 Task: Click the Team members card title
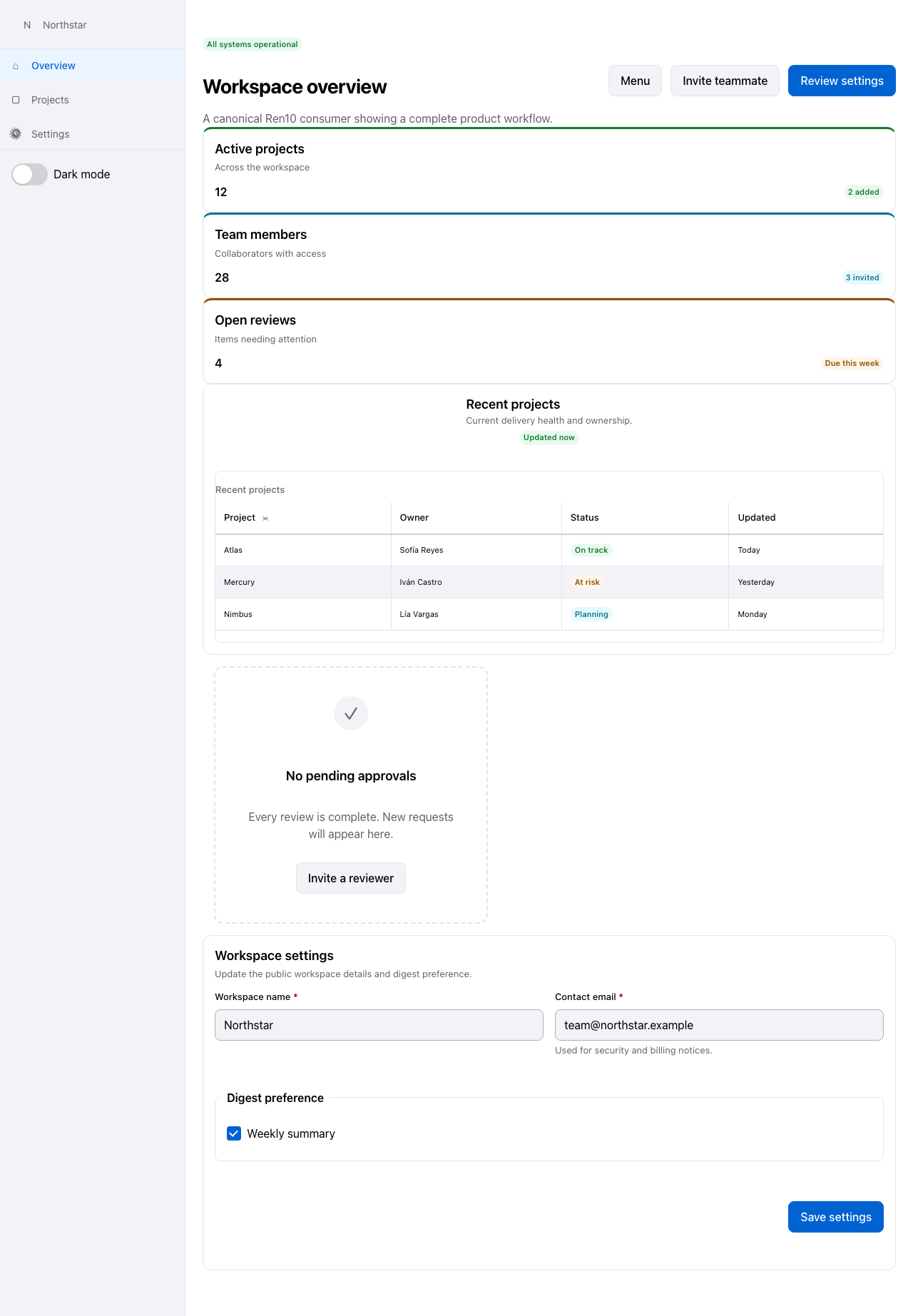tap(261, 235)
